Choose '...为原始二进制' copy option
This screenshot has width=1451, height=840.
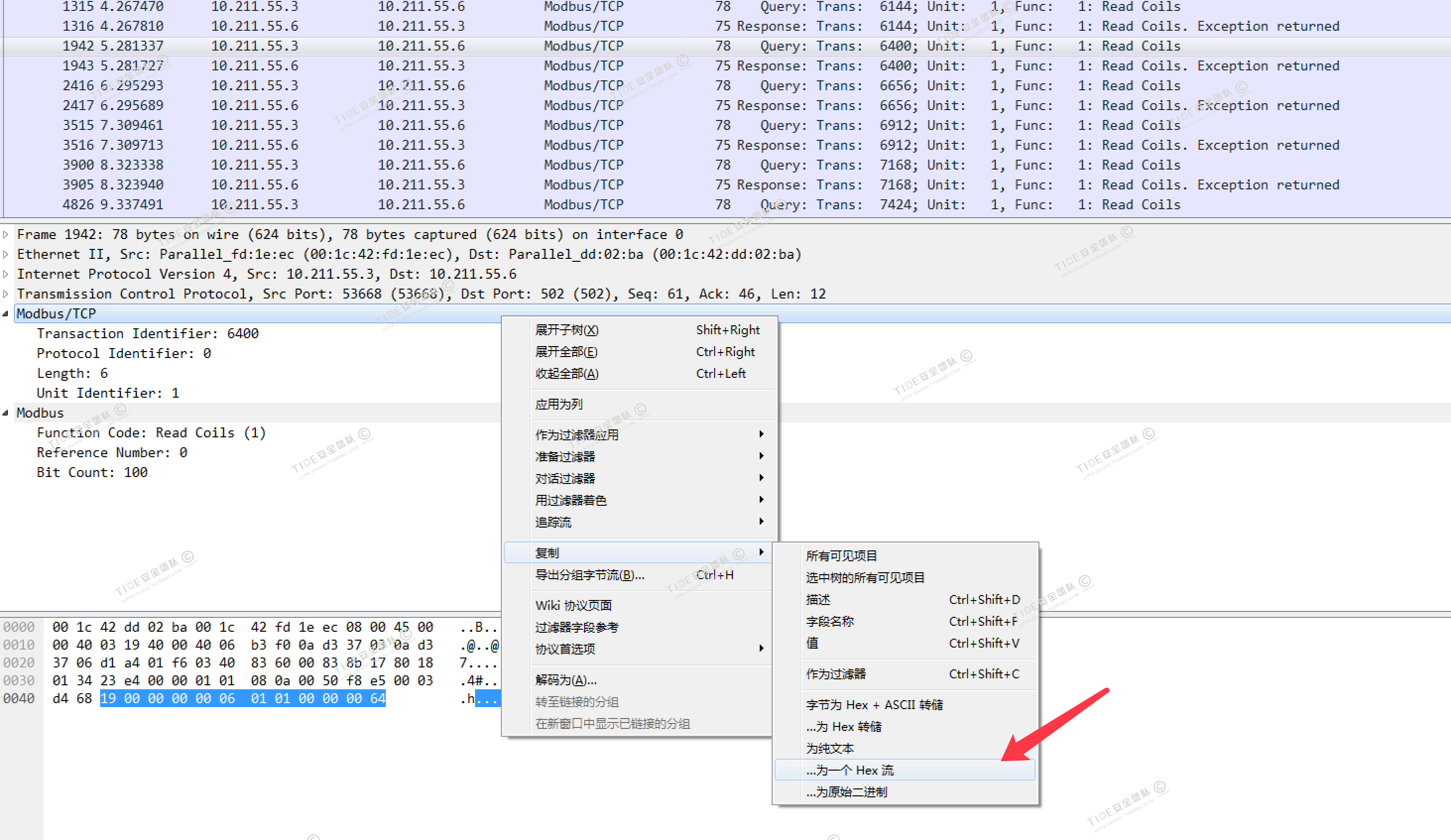point(846,791)
